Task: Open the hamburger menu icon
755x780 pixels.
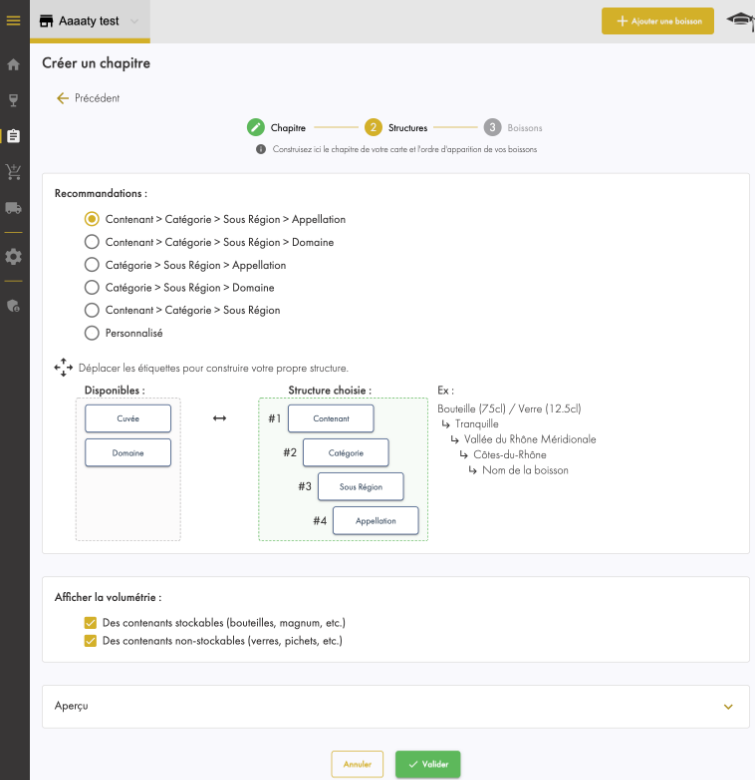Action: point(13,20)
